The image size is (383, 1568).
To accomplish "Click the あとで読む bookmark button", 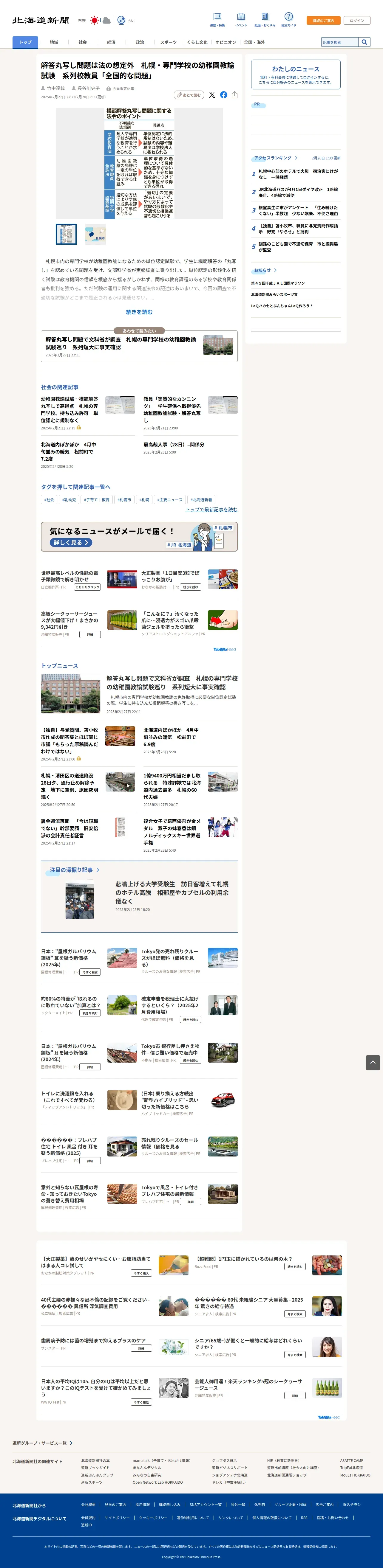I will [x=189, y=95].
